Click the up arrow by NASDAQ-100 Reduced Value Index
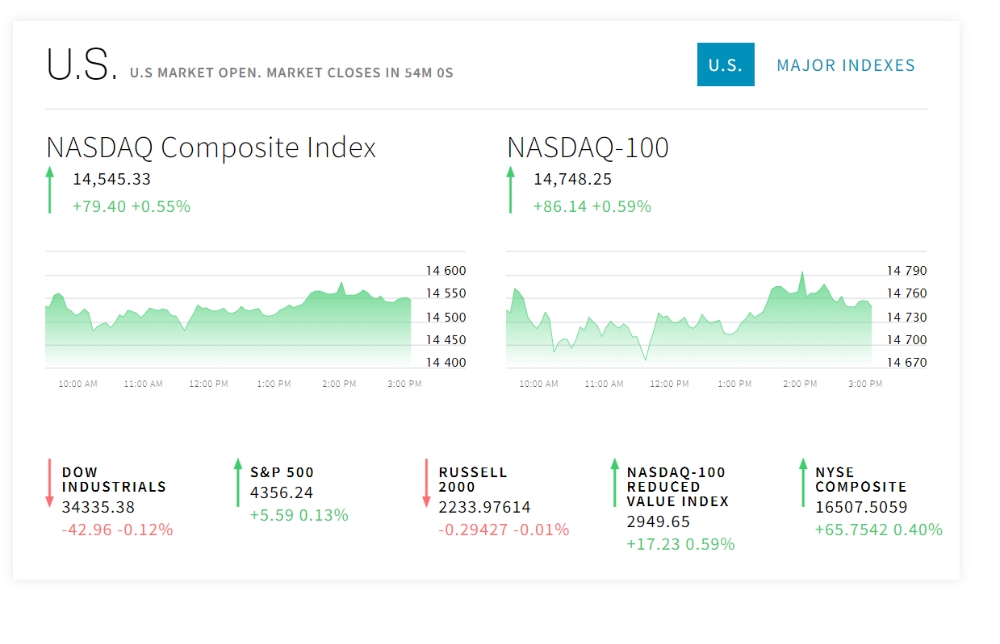Screen dimensions: 1000x644 pyautogui.click(x=615, y=483)
